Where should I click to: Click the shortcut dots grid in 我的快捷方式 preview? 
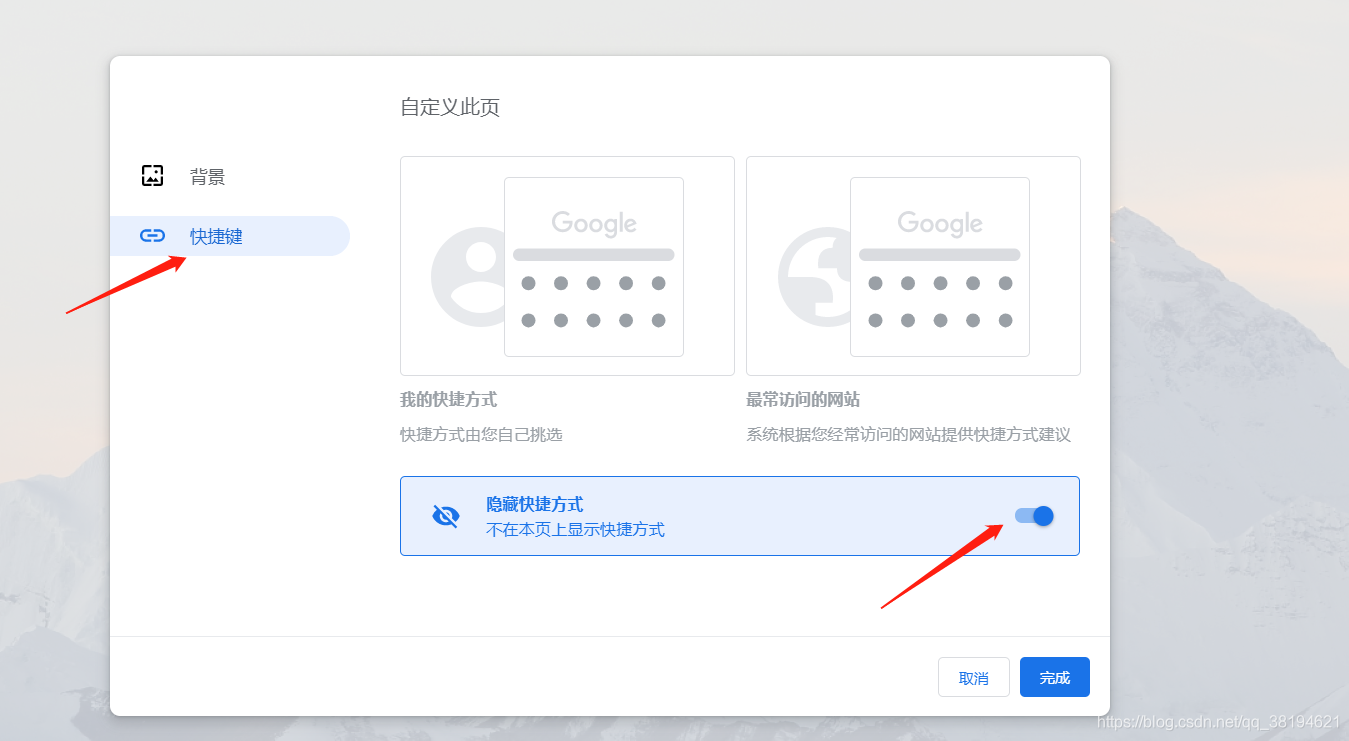pyautogui.click(x=593, y=300)
